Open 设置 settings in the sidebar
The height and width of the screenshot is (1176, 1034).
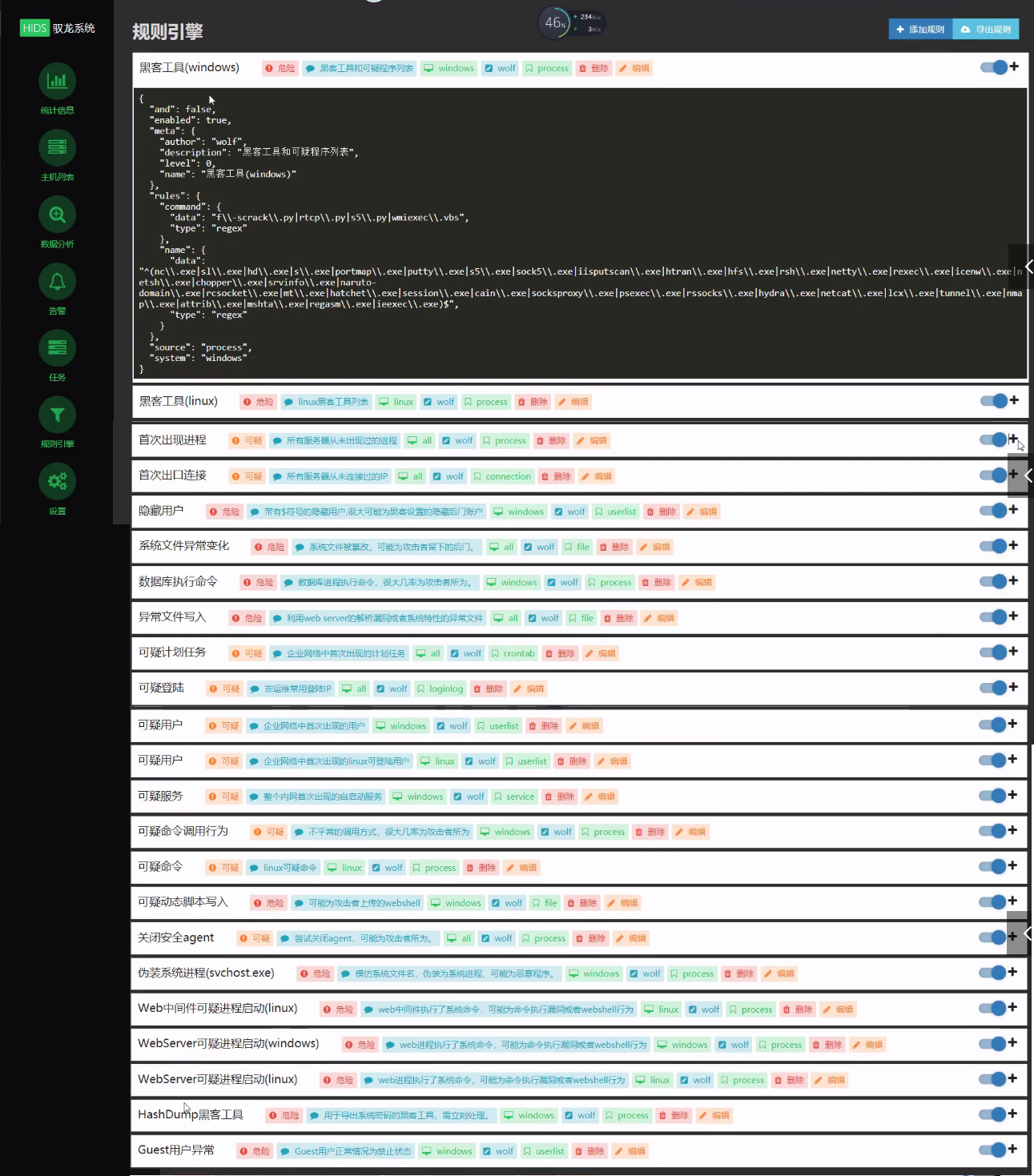(57, 482)
